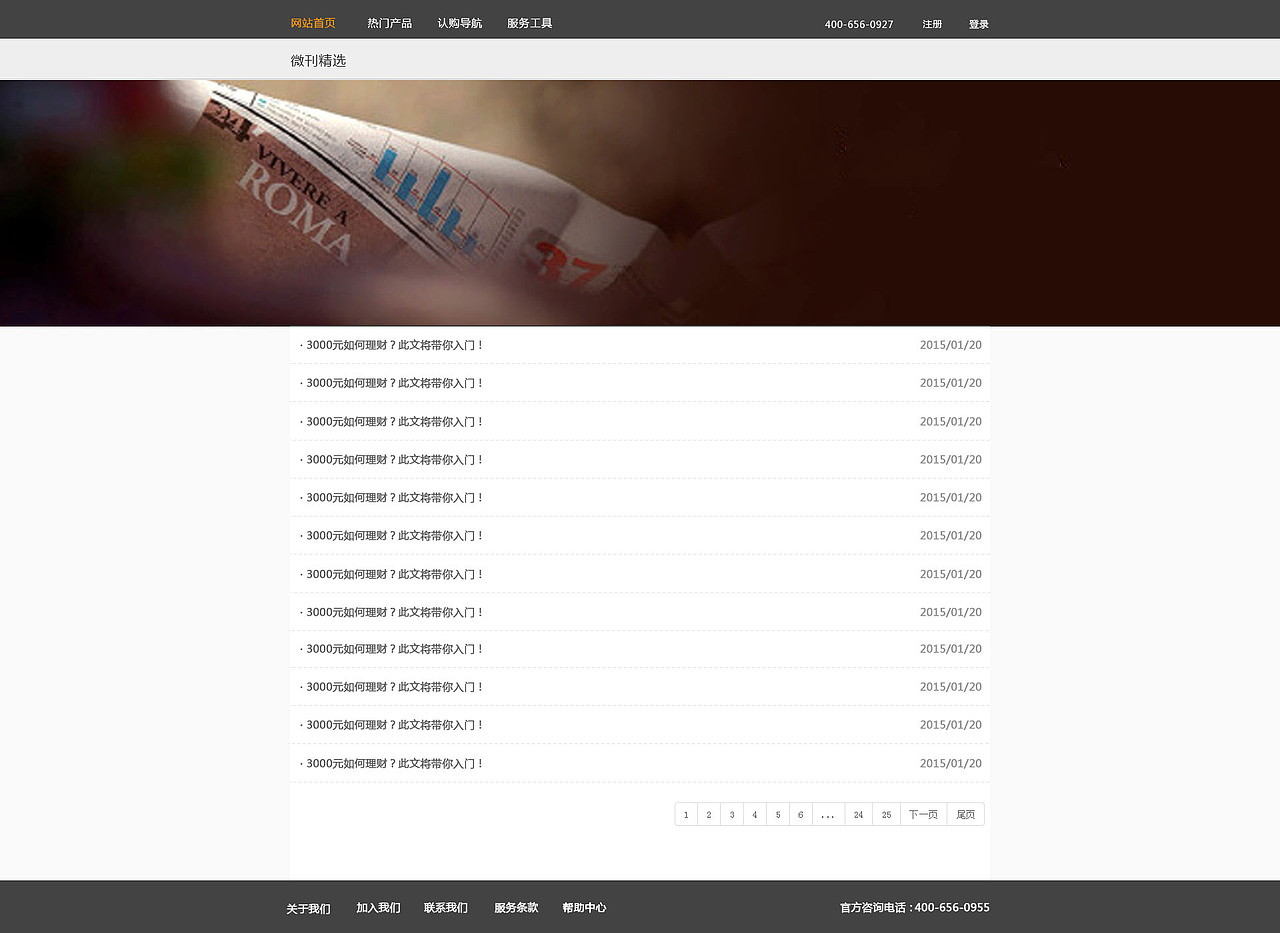Jump to page 24

tap(858, 814)
